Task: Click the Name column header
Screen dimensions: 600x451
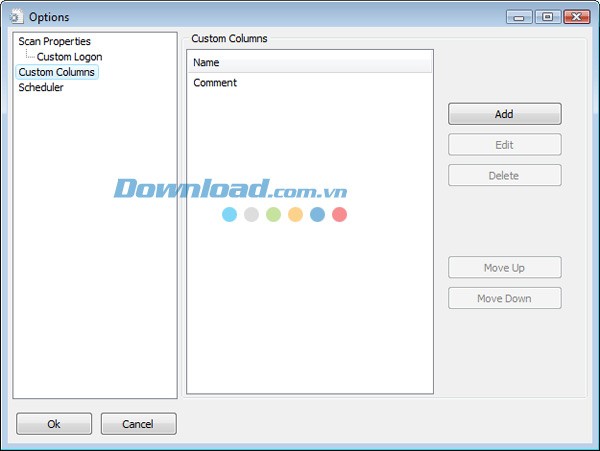Action: (x=310, y=62)
